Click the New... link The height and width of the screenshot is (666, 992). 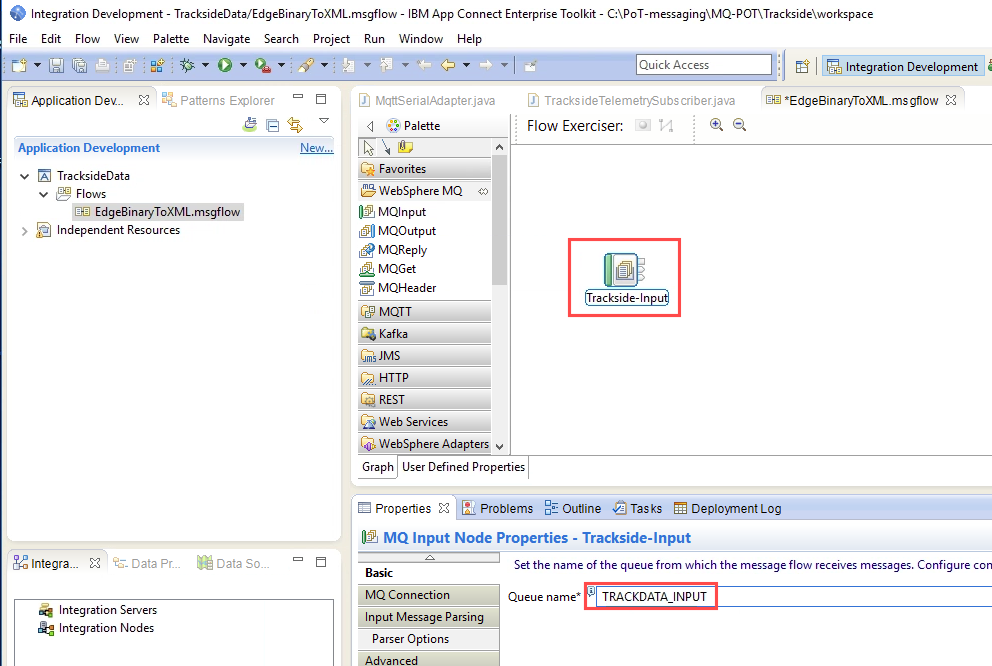[316, 148]
